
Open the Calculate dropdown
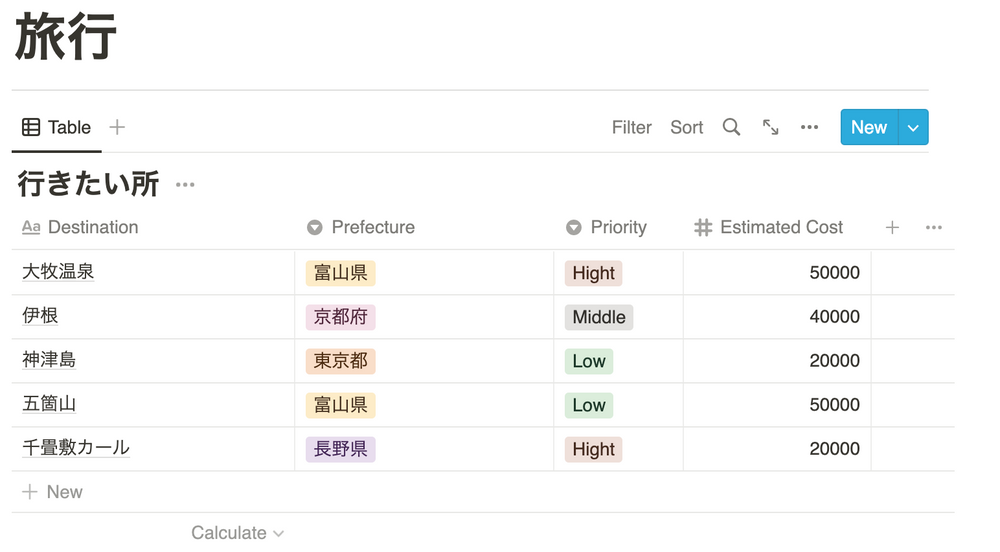tap(237, 533)
